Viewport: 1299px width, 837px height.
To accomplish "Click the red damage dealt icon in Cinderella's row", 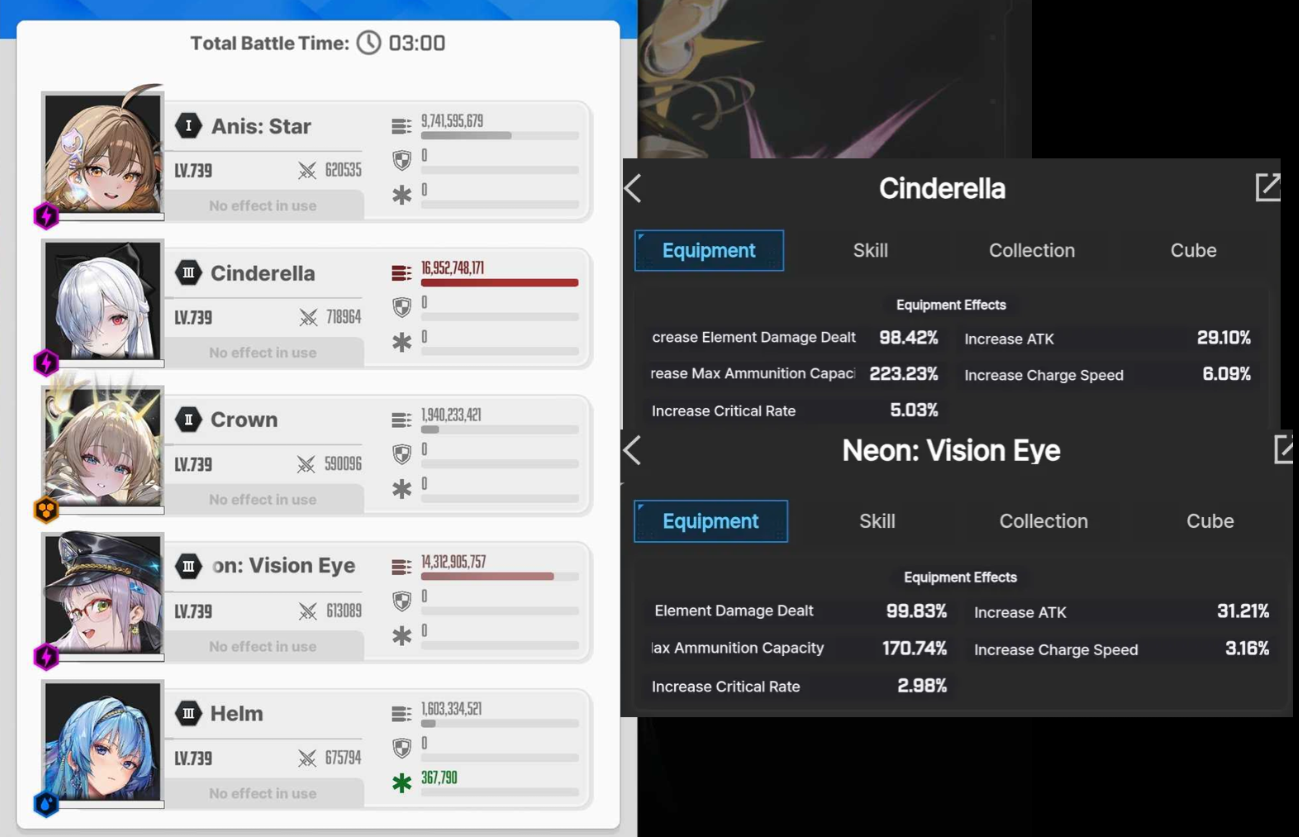I will point(401,273).
